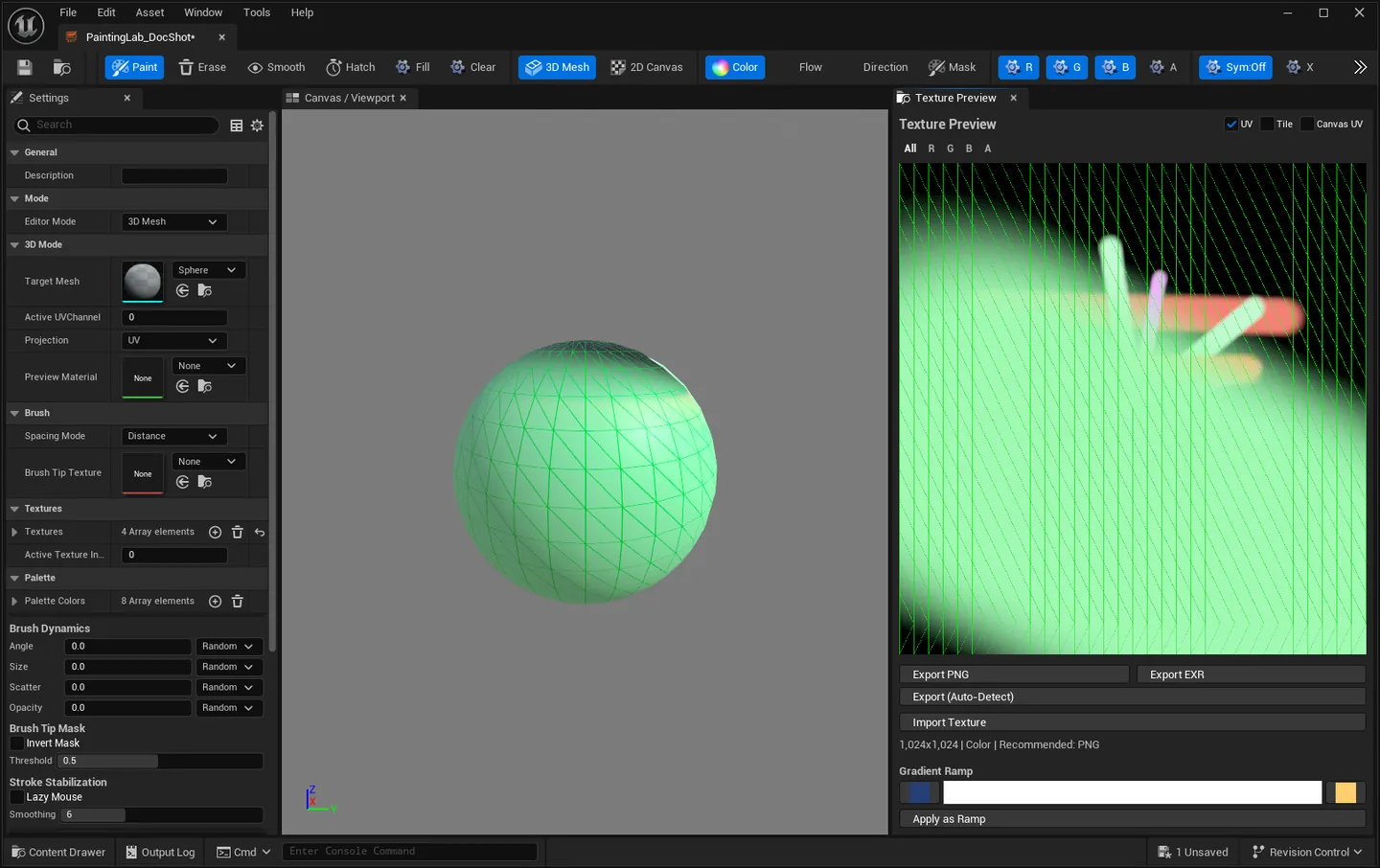
Task: Add element to Palette Colors array
Action: (215, 602)
